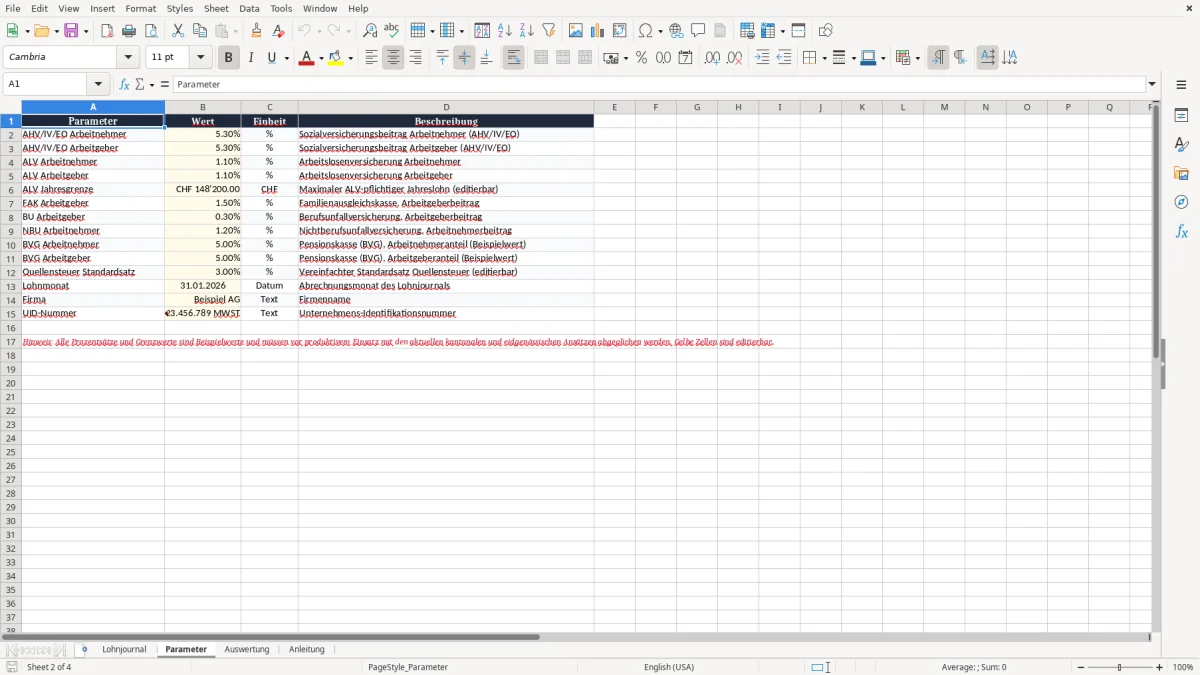Click the AutoFilter funnel icon
Screen dimensions: 1200x675
548,31
